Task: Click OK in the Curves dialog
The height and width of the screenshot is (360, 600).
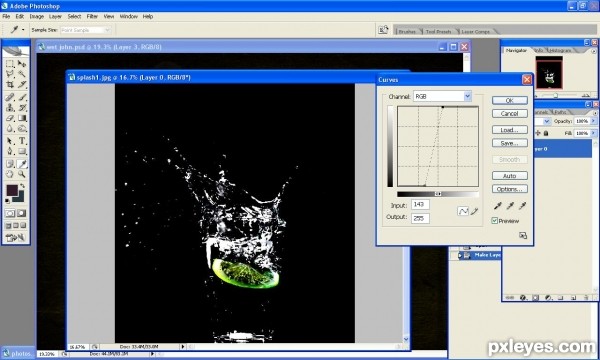Action: pos(510,100)
